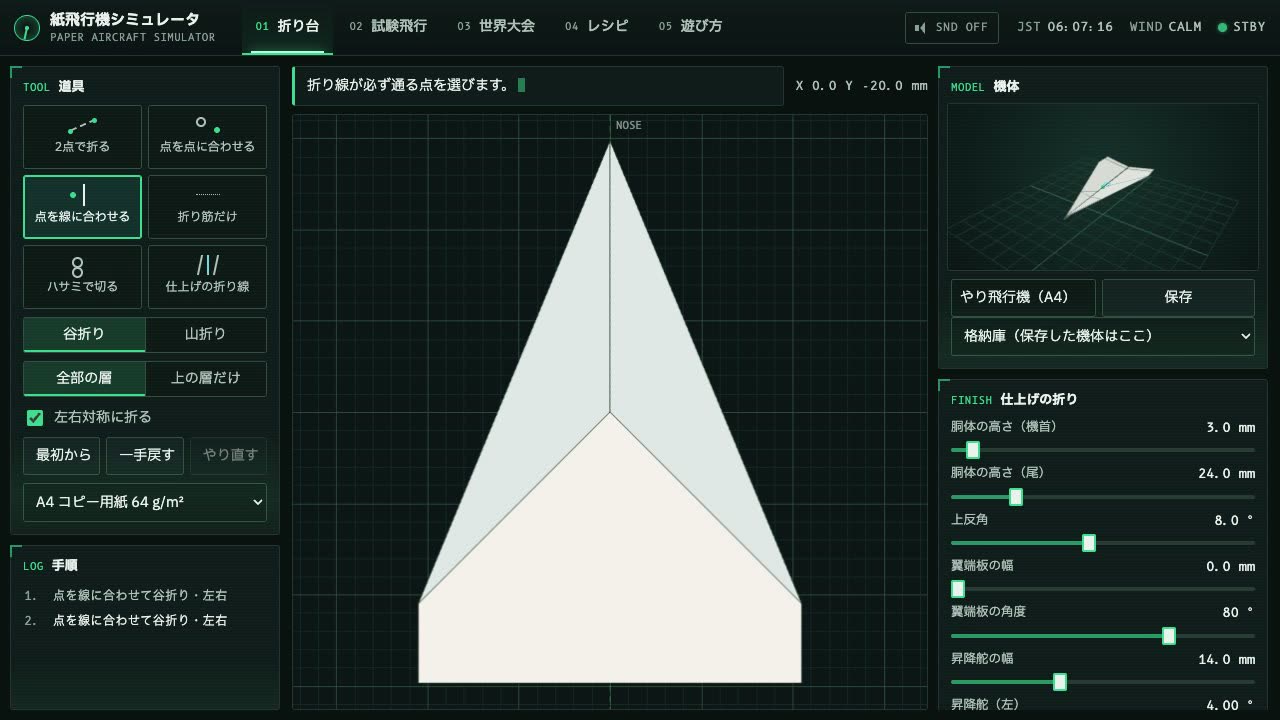Click the NOSE label above the paper
The height and width of the screenshot is (720, 1280).
[x=628, y=125]
